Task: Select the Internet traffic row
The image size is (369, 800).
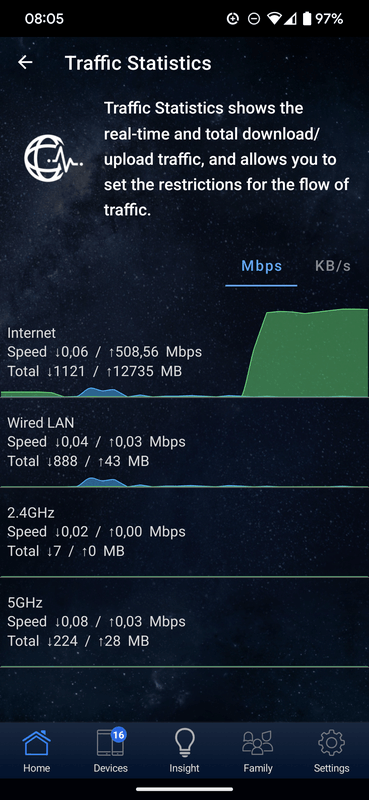Action: (184, 353)
